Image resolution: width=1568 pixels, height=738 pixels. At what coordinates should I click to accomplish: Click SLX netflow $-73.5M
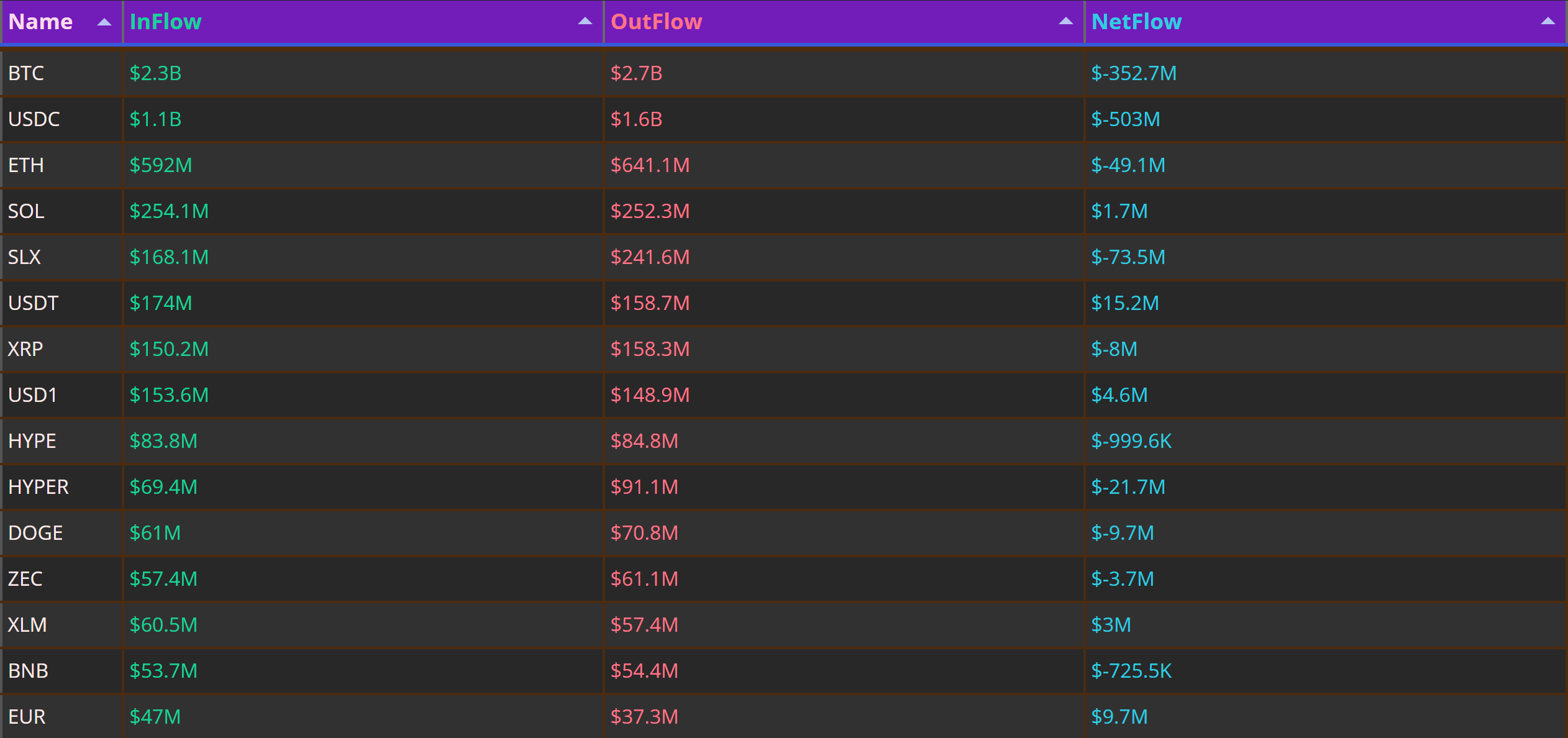pyautogui.click(x=1128, y=257)
